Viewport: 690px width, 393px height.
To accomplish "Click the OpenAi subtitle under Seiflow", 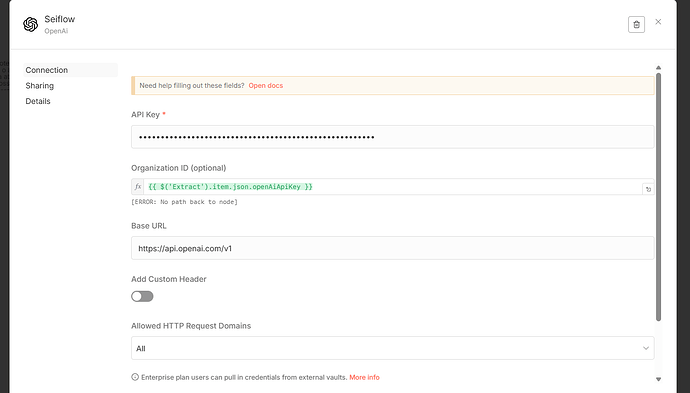I will tap(56, 31).
